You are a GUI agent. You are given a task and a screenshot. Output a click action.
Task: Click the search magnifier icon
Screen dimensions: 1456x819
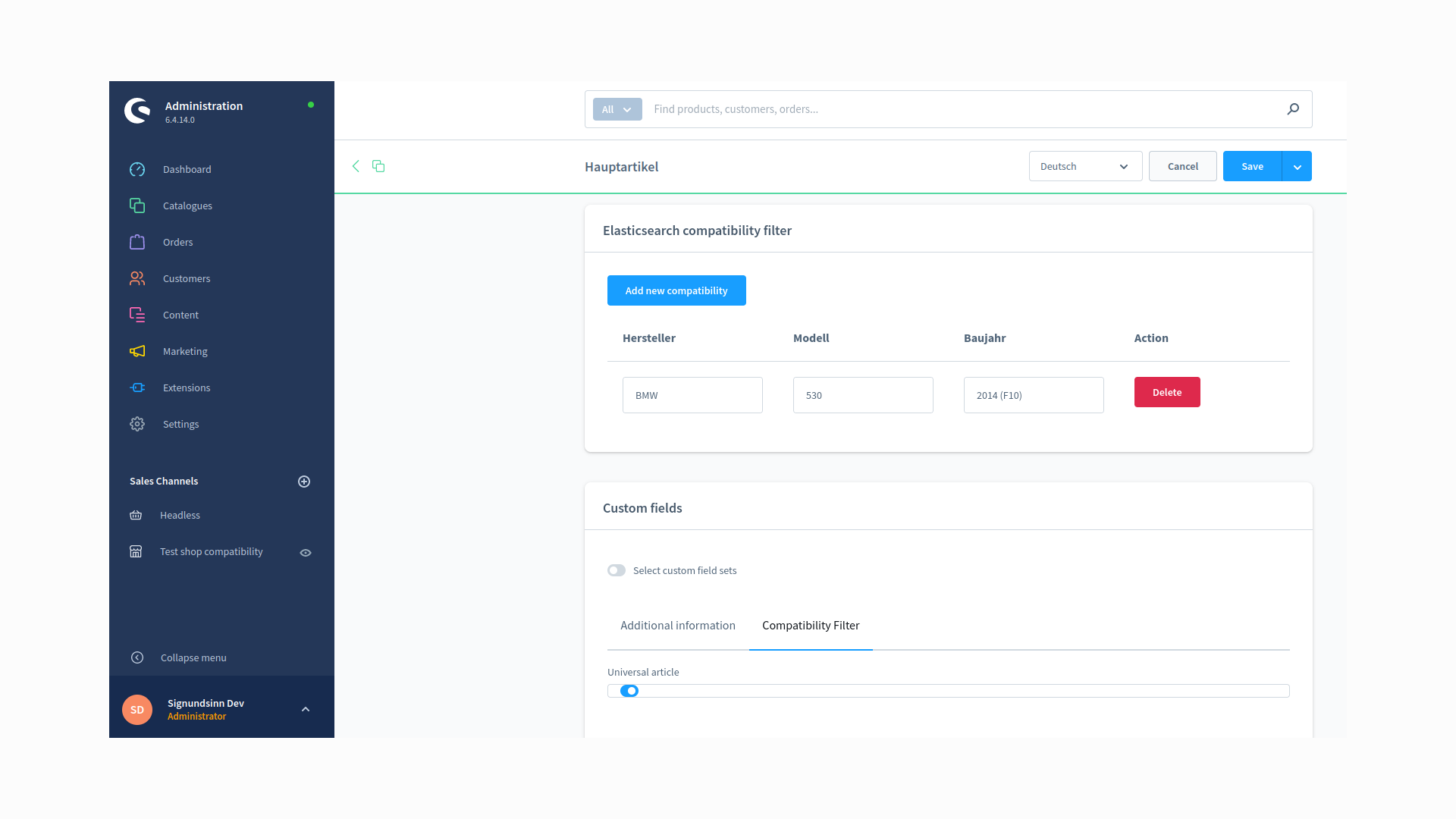[1293, 109]
